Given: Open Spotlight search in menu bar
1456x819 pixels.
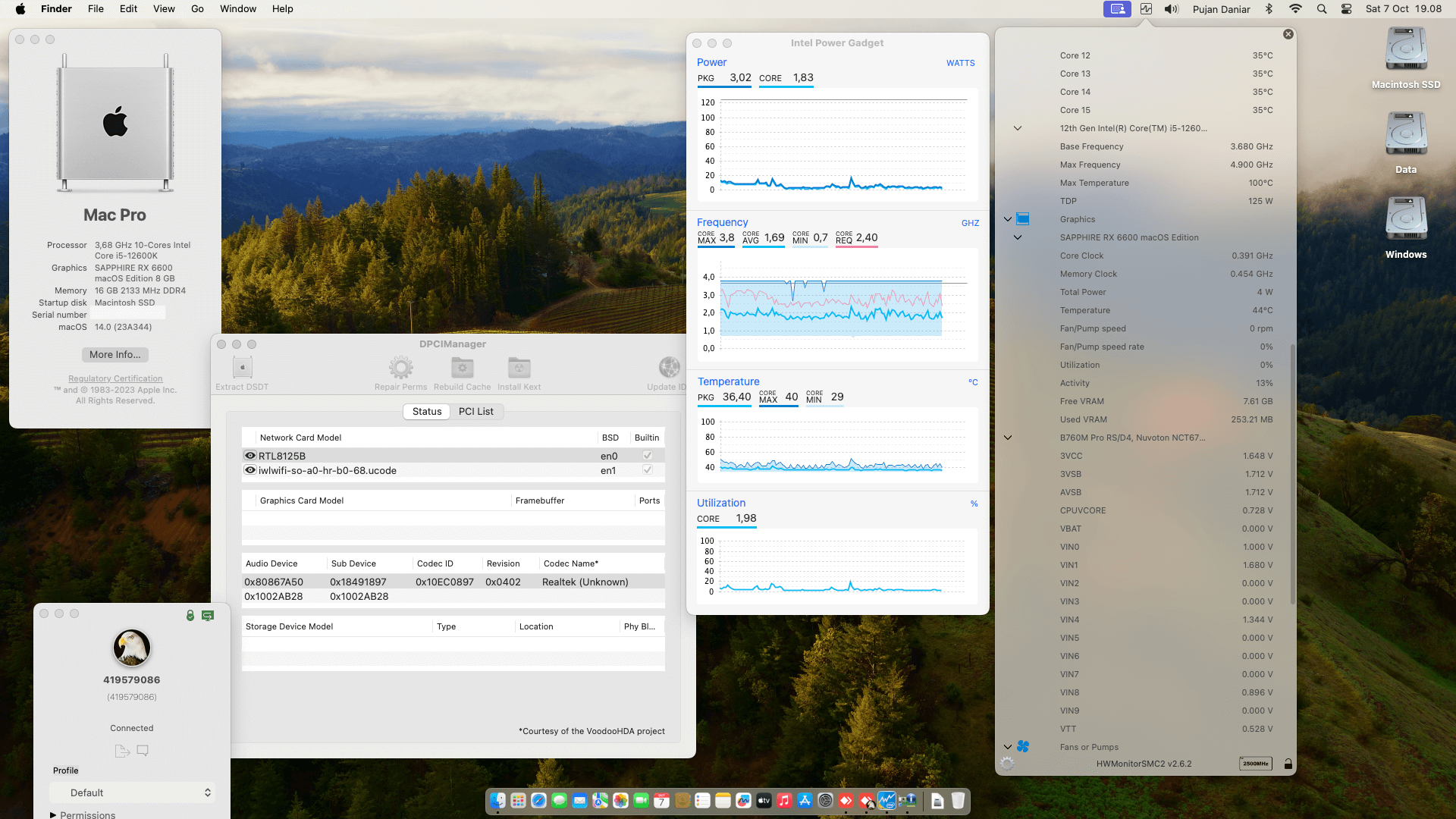Looking at the screenshot, I should (x=1322, y=9).
